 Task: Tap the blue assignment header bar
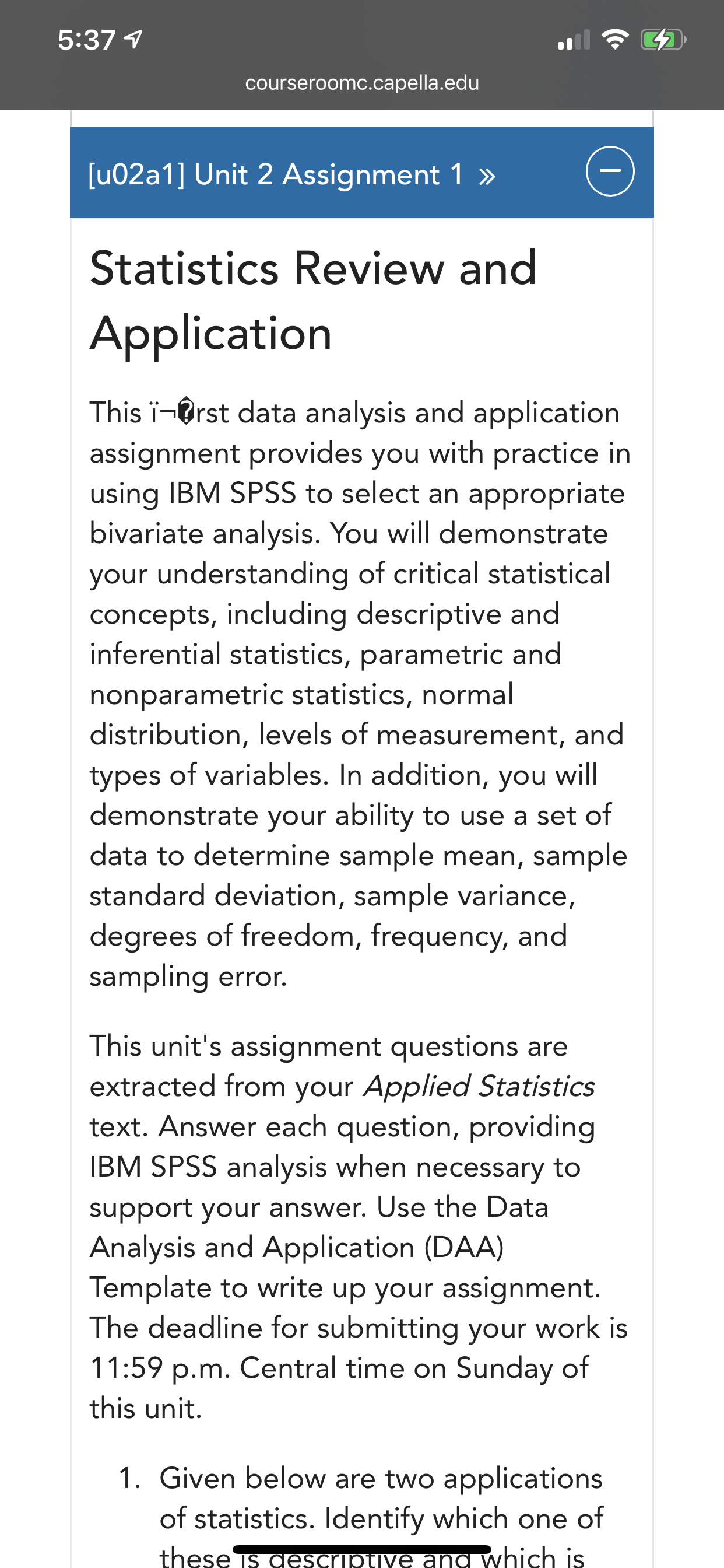coord(362,172)
